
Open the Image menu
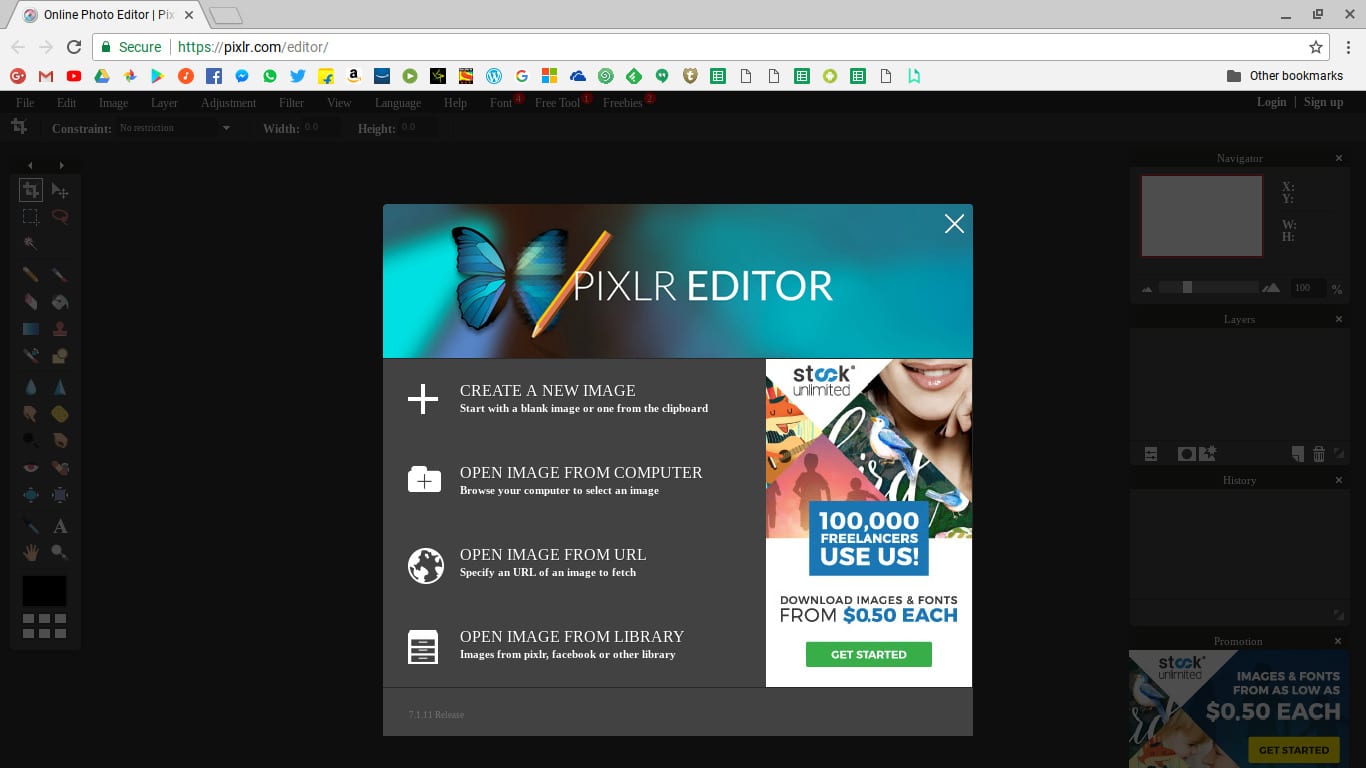point(113,103)
